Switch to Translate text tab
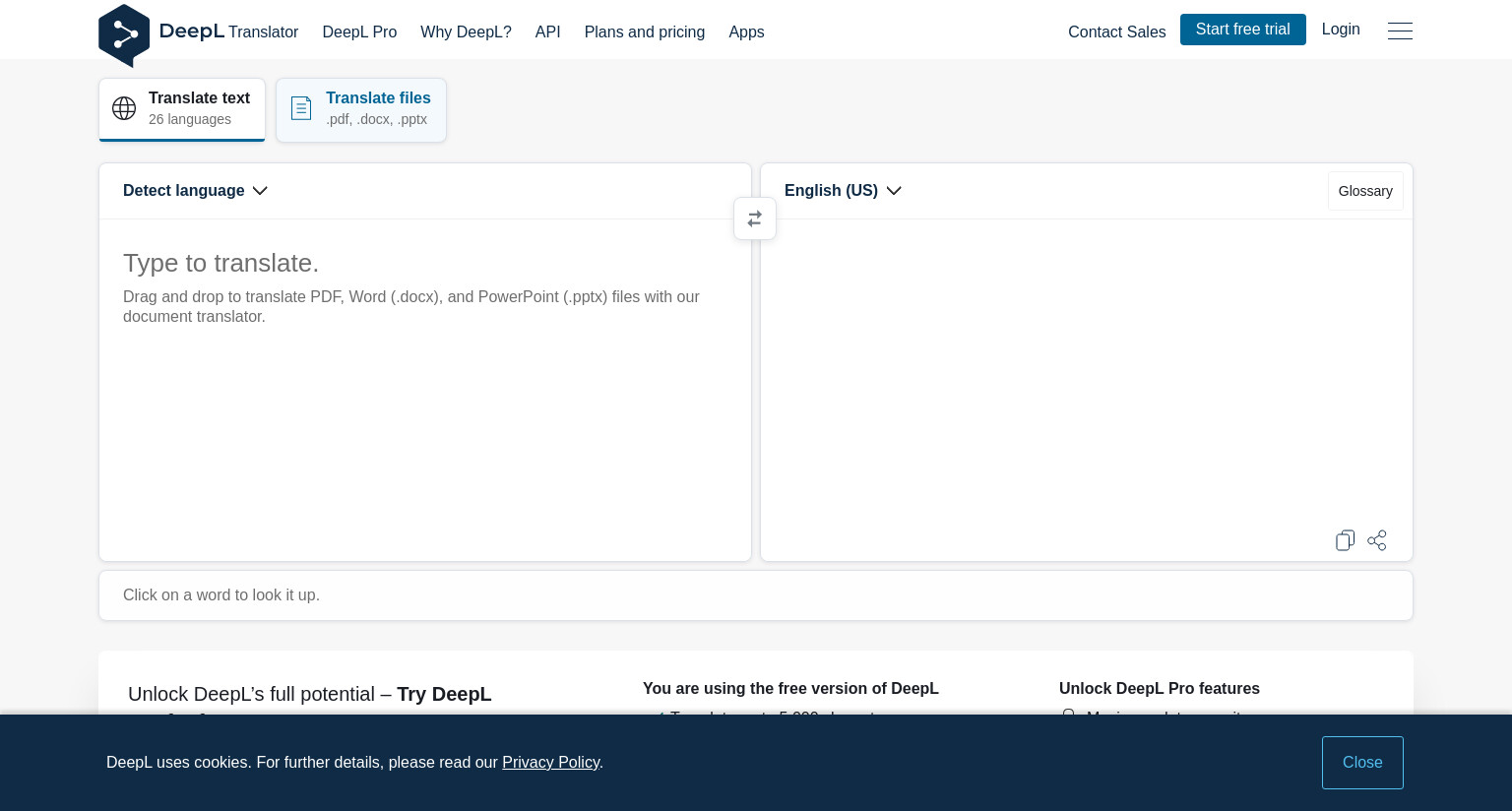Viewport: 1512px width, 811px height. click(182, 109)
